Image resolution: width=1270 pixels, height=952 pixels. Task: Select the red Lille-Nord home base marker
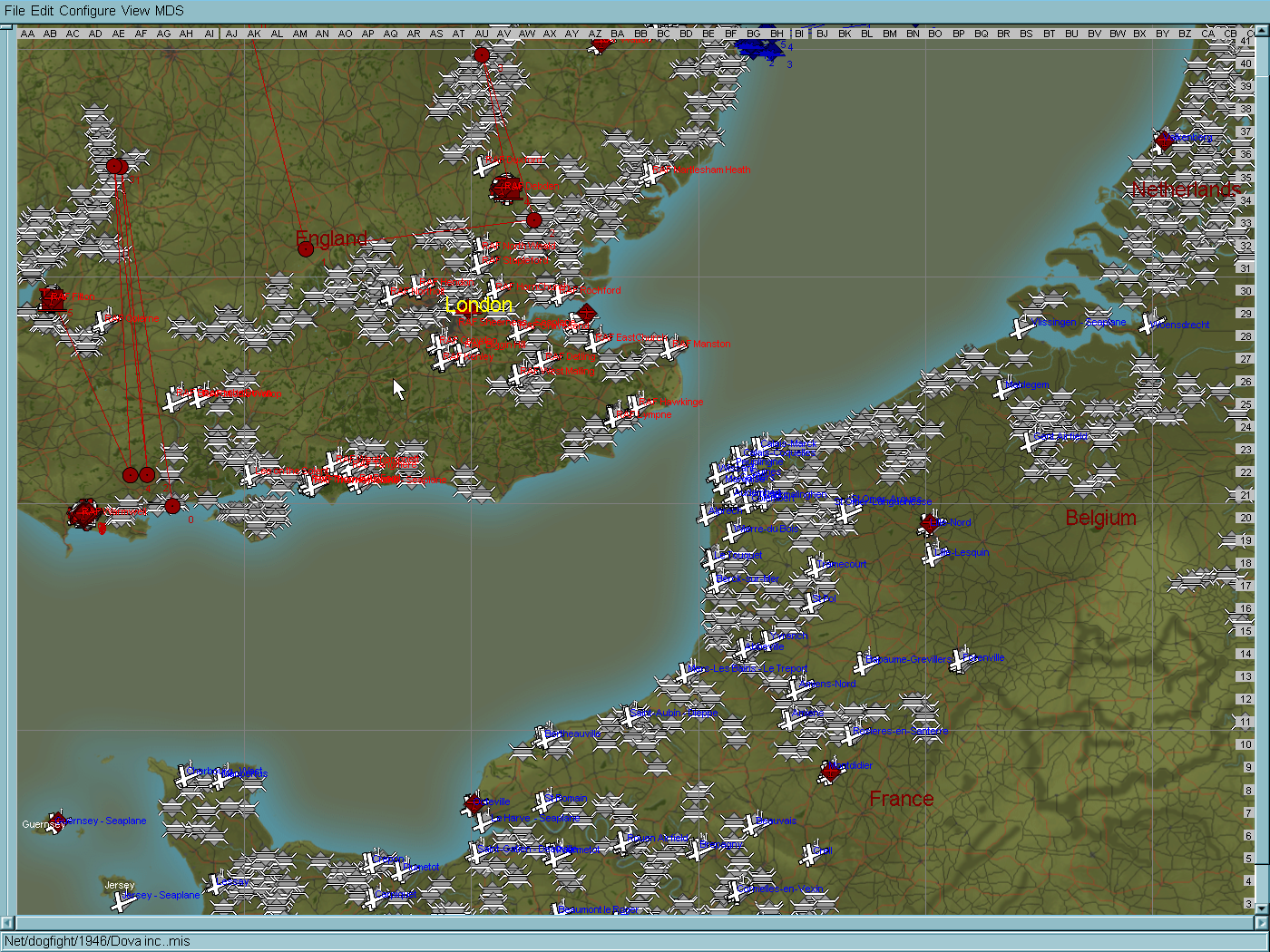[x=930, y=523]
